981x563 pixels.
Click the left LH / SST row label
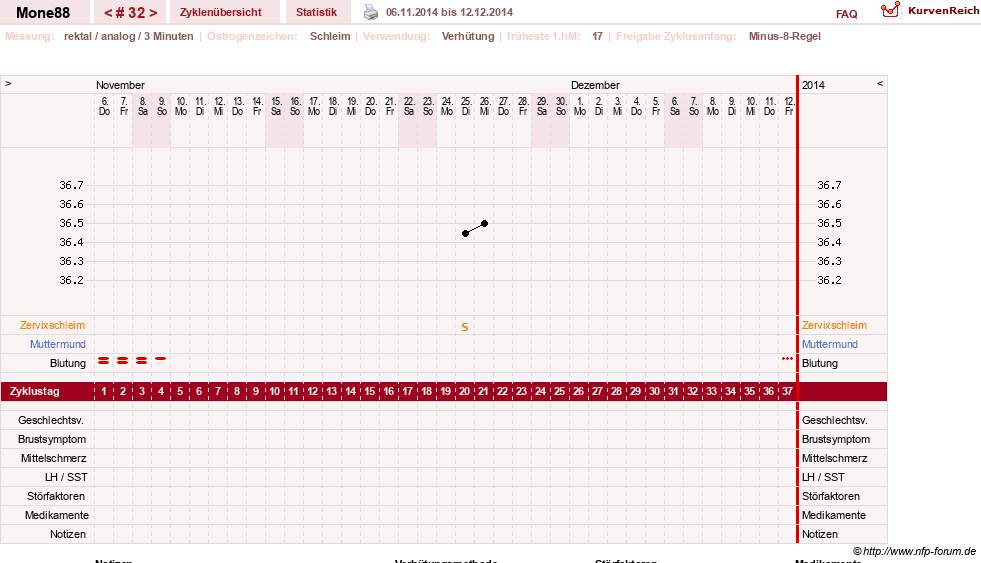point(66,477)
